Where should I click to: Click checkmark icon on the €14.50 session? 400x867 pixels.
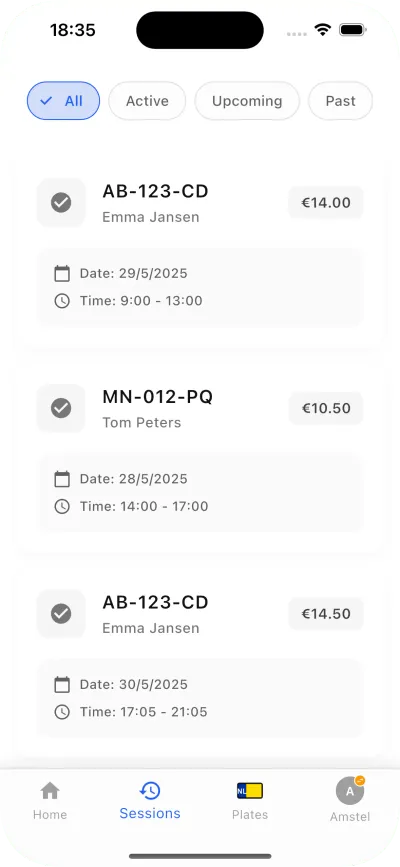pyautogui.click(x=61, y=614)
